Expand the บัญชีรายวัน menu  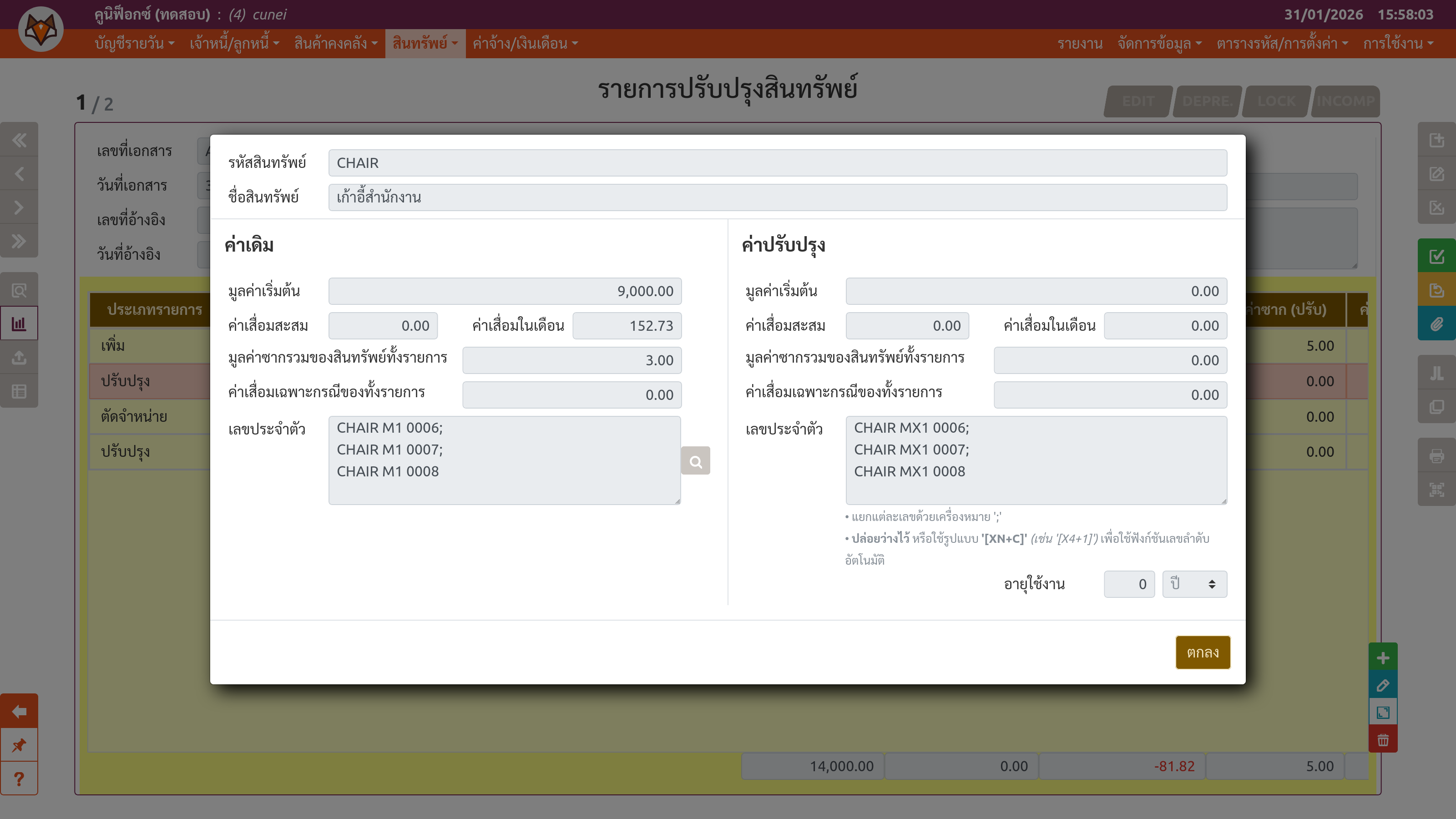[x=135, y=44]
